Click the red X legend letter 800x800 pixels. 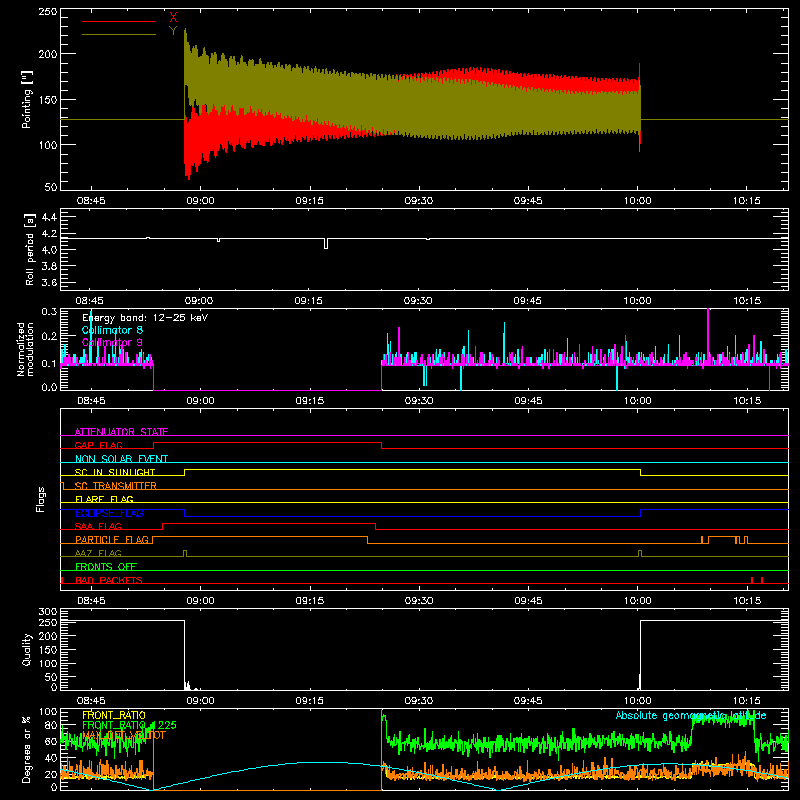(x=173, y=18)
